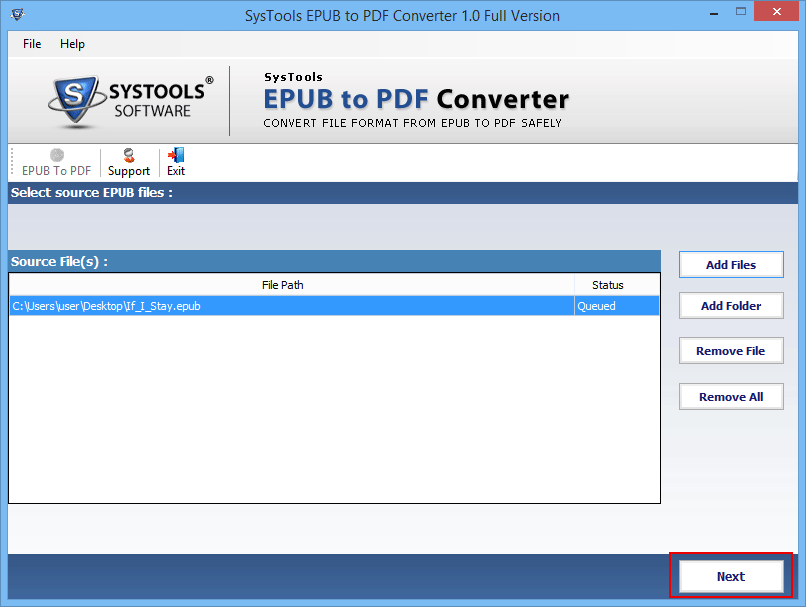
Task: Proceed with the Next button
Action: [731, 577]
